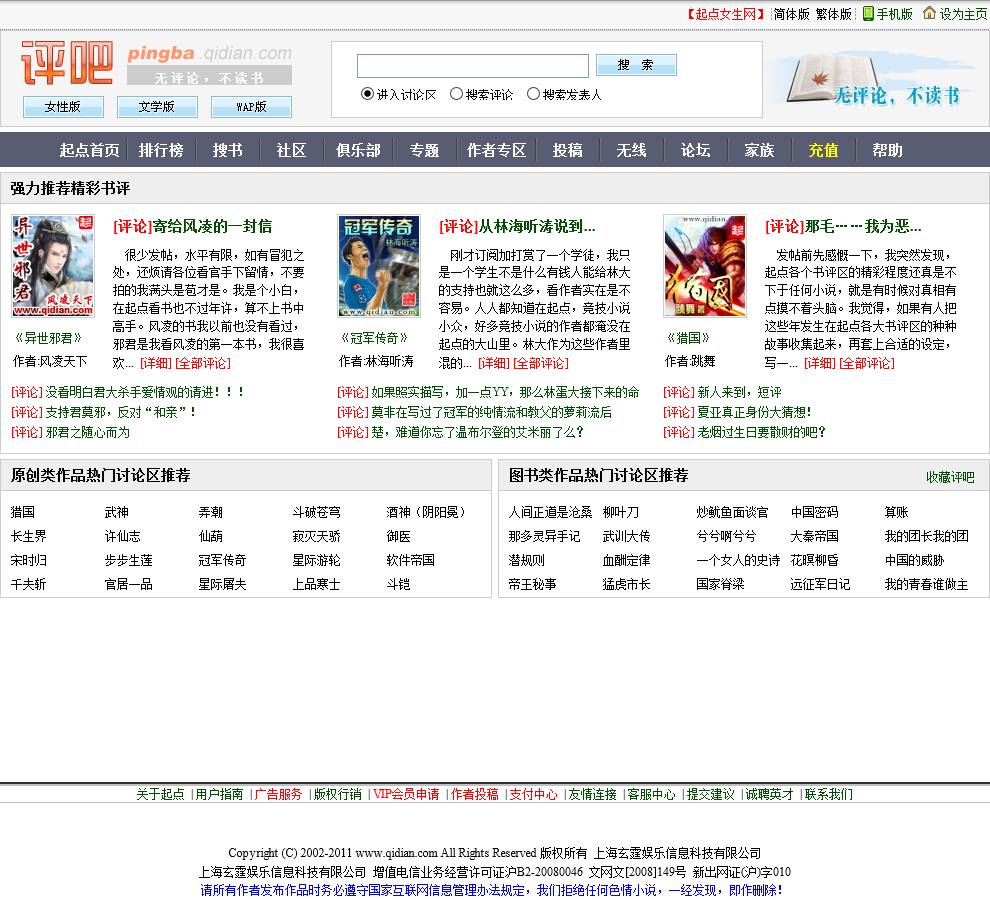Switch to 繁体版
Image resolution: width=990 pixels, height=900 pixels.
click(x=834, y=14)
